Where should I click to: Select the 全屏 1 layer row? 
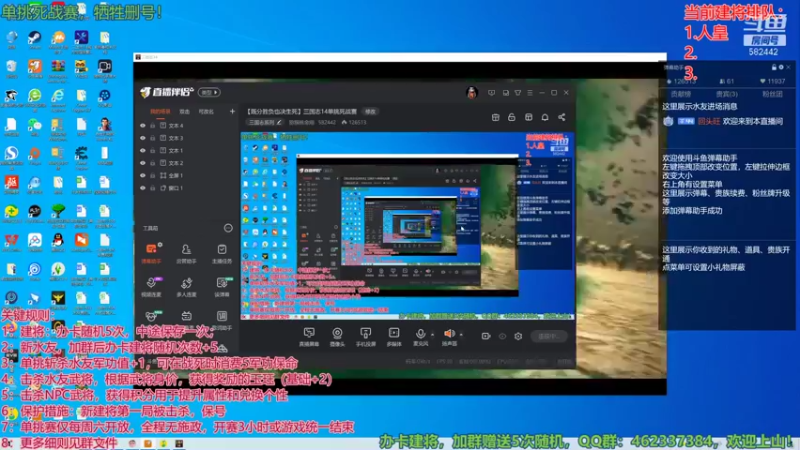click(187, 176)
